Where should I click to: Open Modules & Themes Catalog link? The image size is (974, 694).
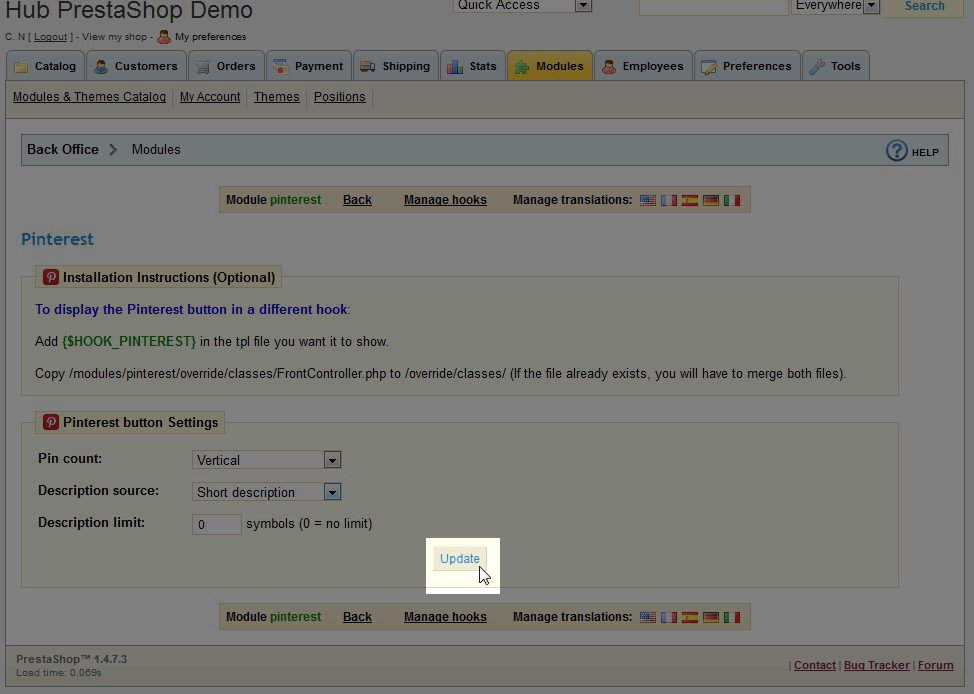(89, 97)
